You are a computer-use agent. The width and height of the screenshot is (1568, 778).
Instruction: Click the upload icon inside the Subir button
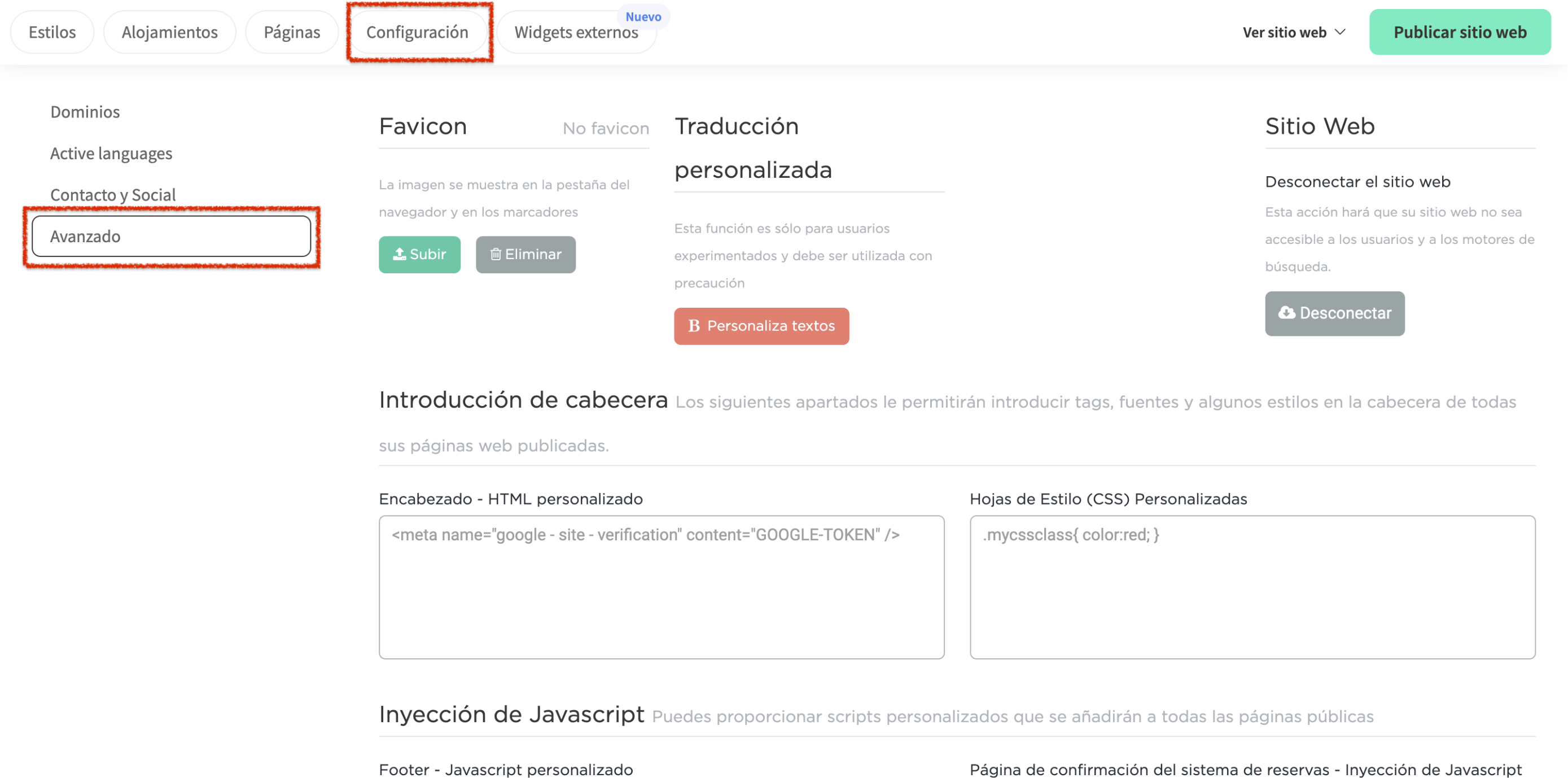400,255
